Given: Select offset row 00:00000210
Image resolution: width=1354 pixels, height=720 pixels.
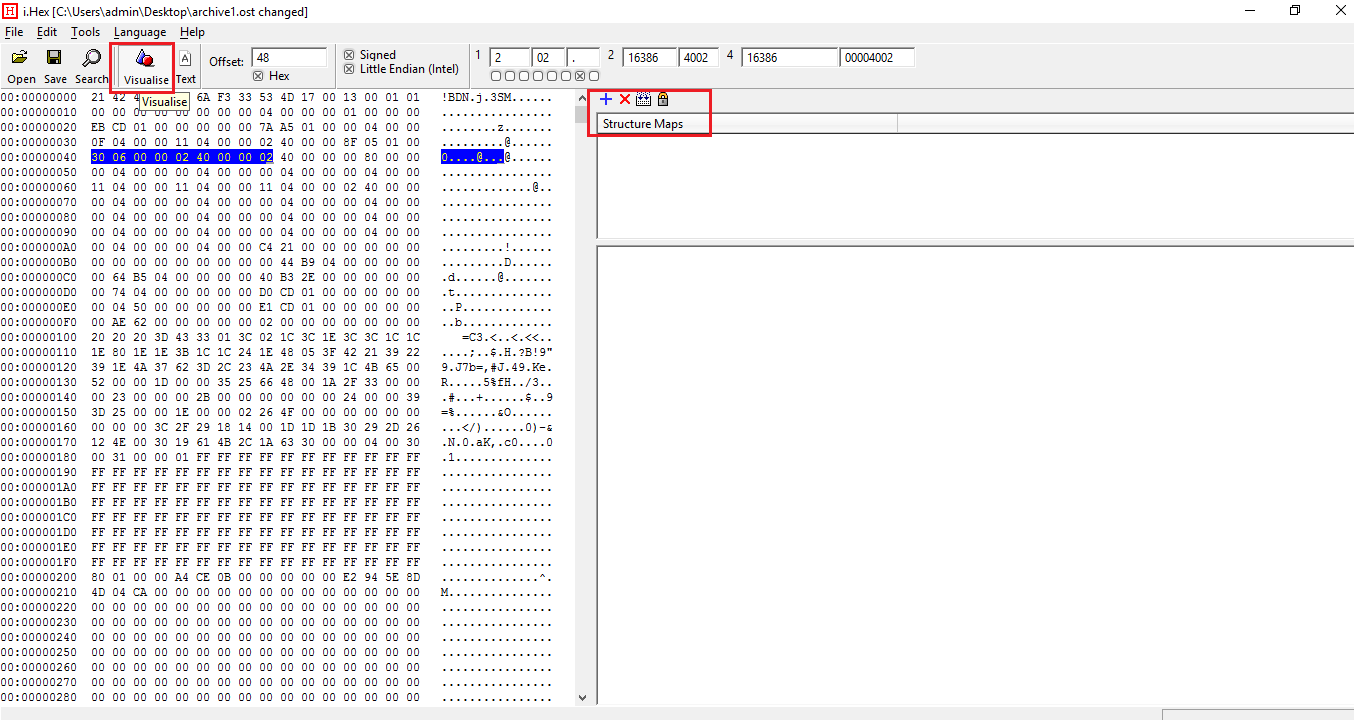Looking at the screenshot, I should pyautogui.click(x=39, y=592).
